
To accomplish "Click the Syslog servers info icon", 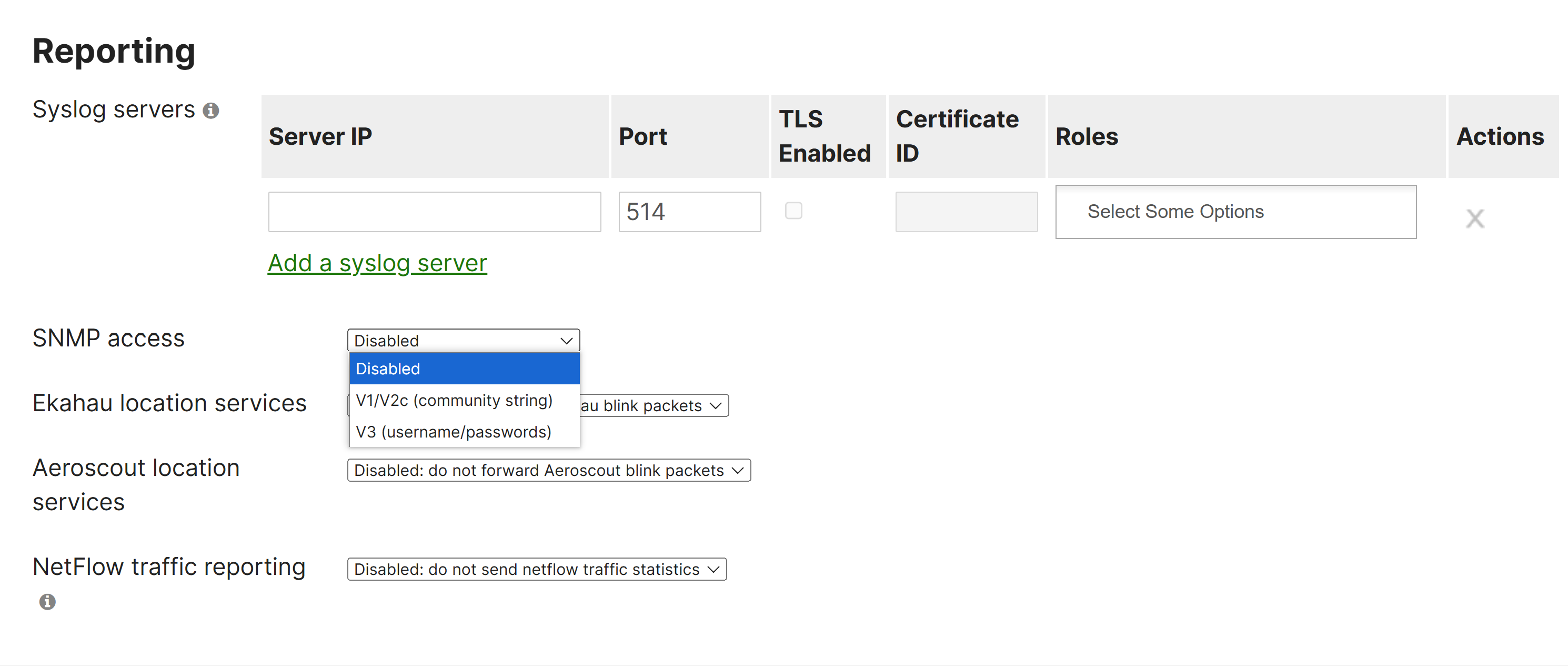I will tap(210, 111).
